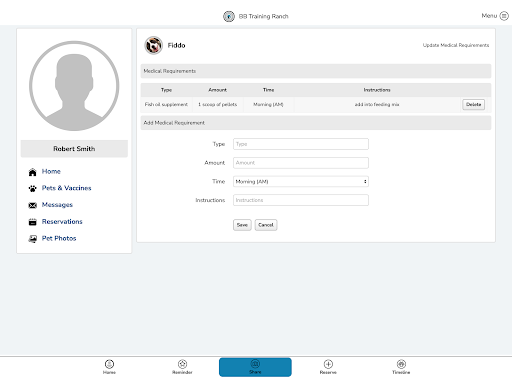Click the Save button

point(242,225)
